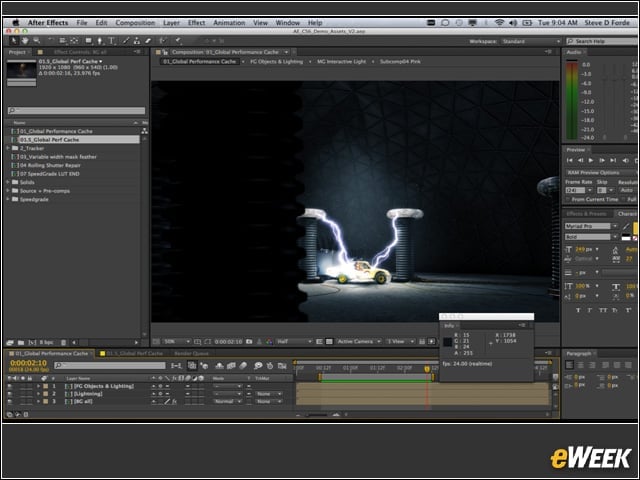
Task: Toggle transparency grid in composition viewer
Action: coord(329,342)
